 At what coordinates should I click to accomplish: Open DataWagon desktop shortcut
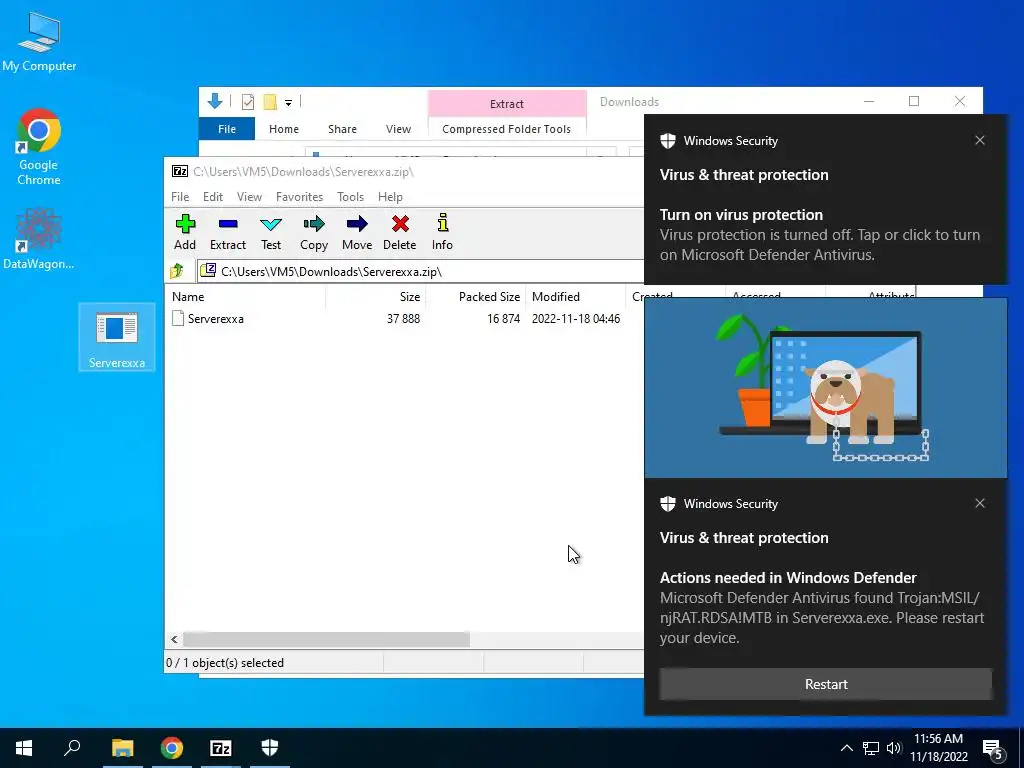pos(39,238)
